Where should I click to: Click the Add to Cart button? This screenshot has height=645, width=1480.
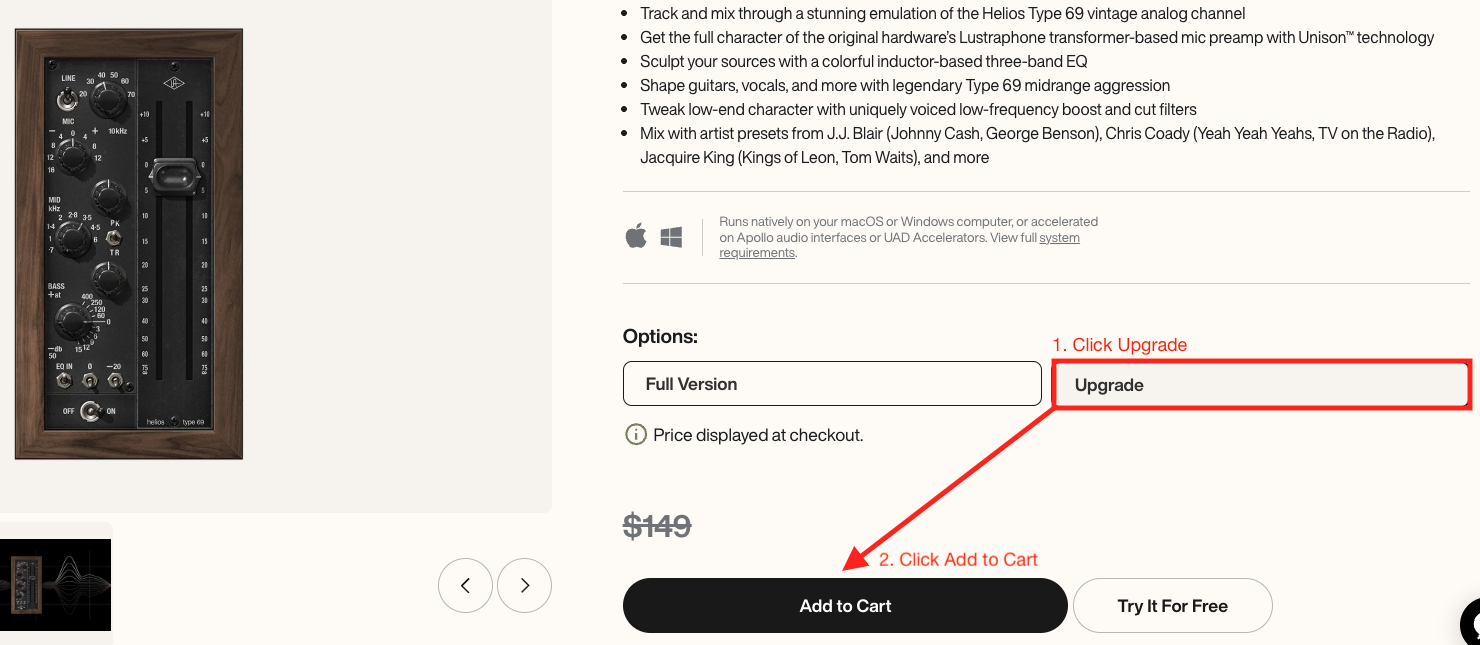point(845,606)
